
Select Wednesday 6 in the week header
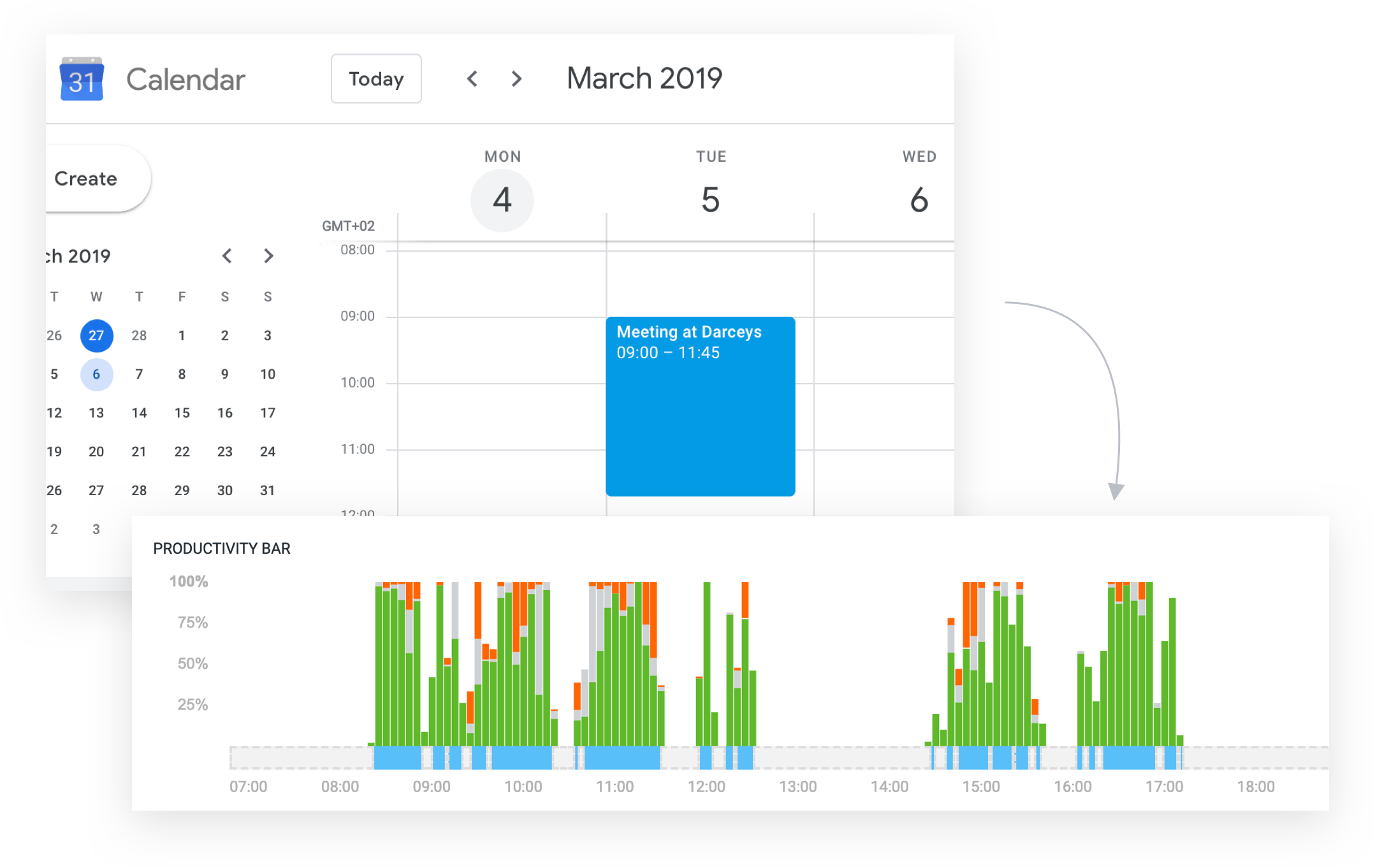pos(919,199)
